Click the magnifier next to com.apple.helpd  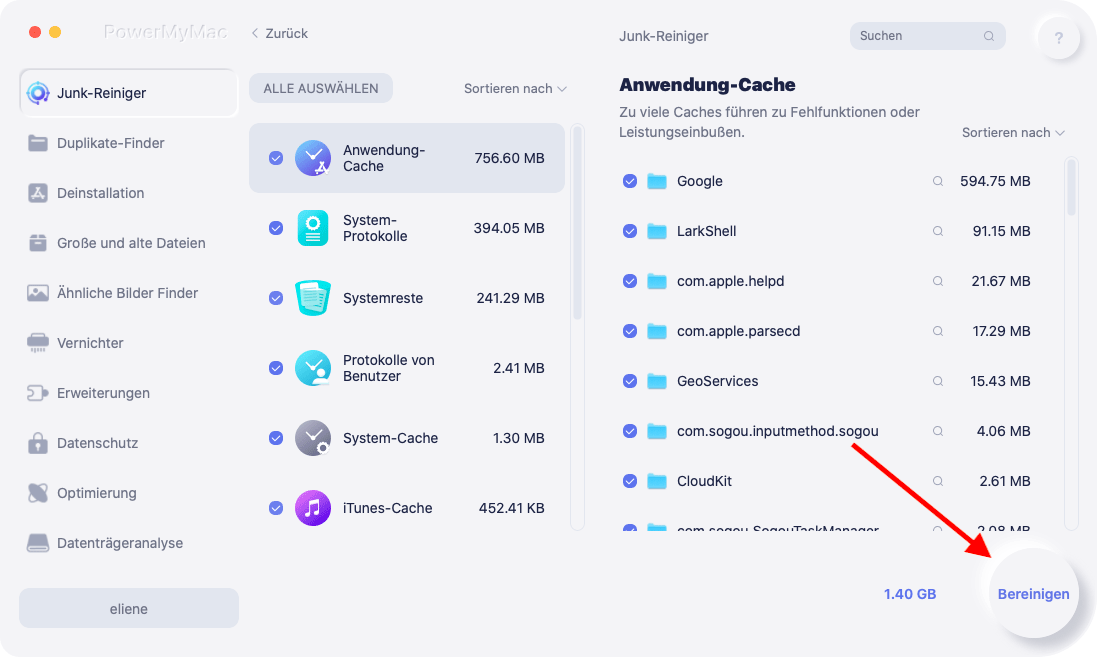(x=937, y=281)
